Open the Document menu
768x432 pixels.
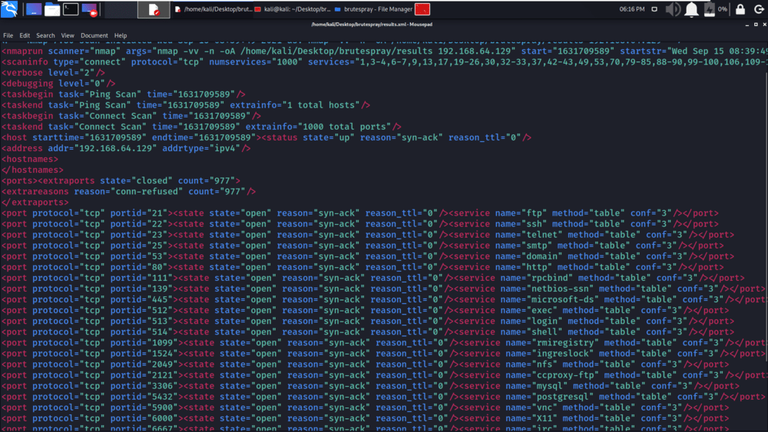(x=94, y=35)
